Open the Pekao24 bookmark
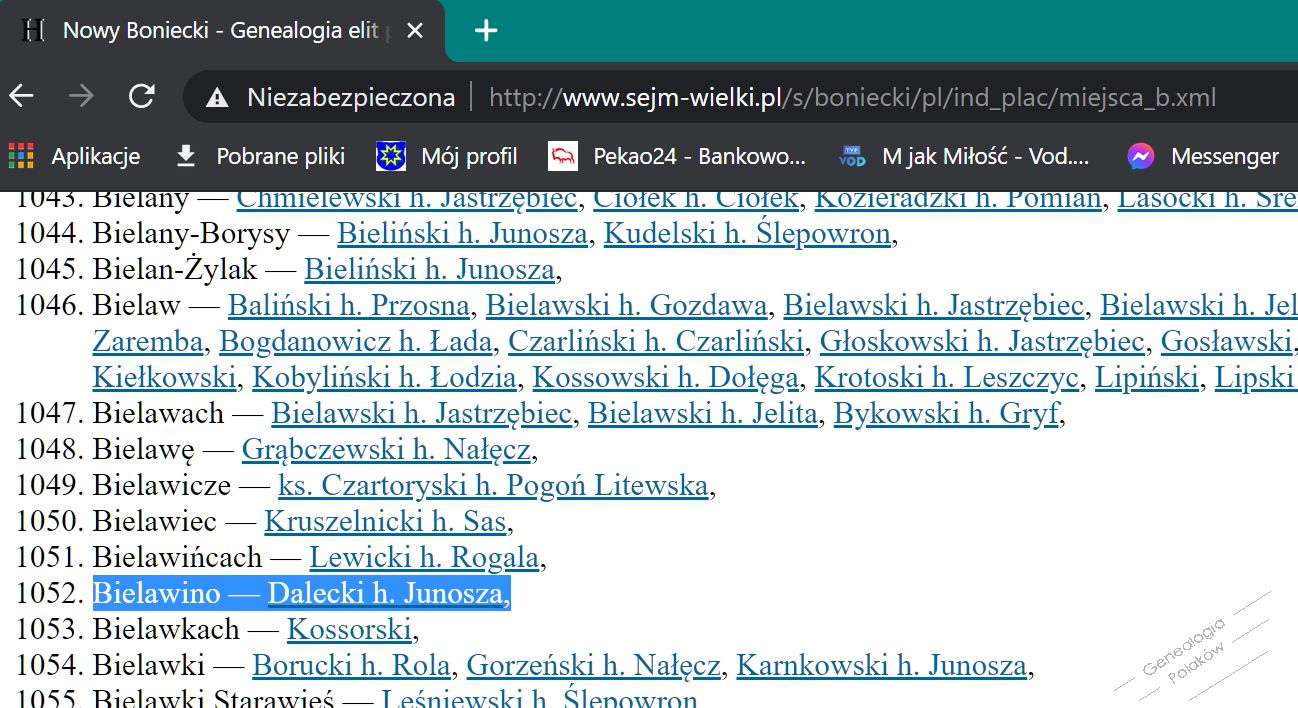 [678, 156]
